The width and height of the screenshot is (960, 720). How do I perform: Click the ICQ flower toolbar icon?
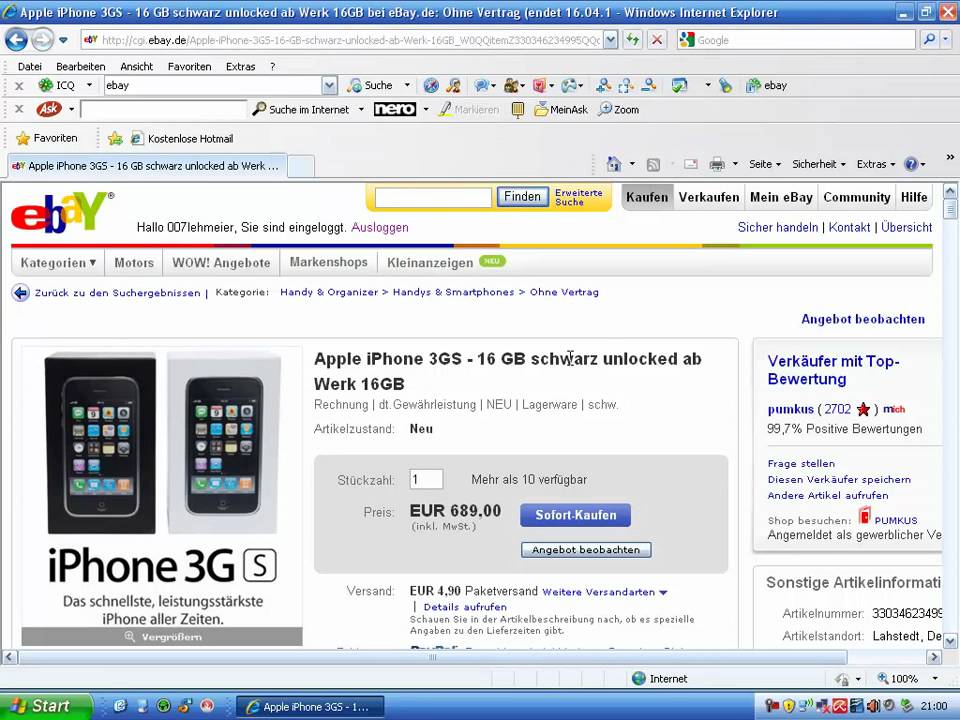(x=46, y=85)
